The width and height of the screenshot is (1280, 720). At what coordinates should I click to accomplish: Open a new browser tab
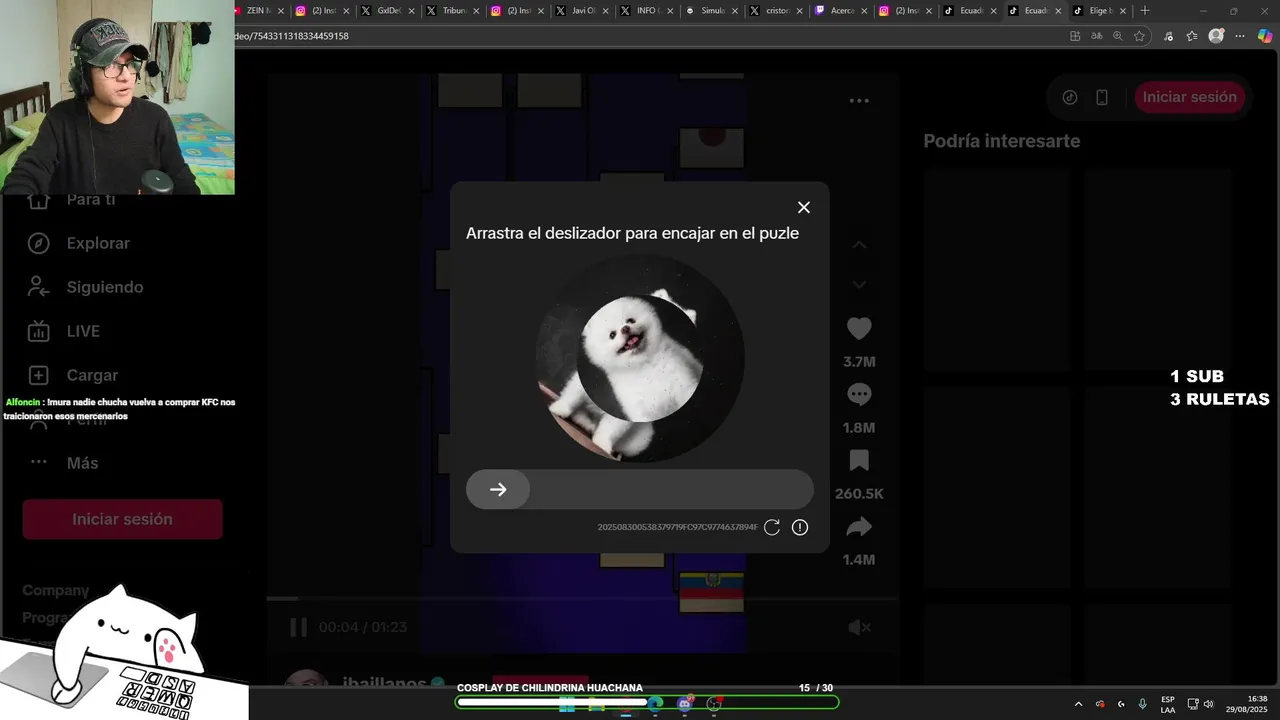coord(1145,11)
